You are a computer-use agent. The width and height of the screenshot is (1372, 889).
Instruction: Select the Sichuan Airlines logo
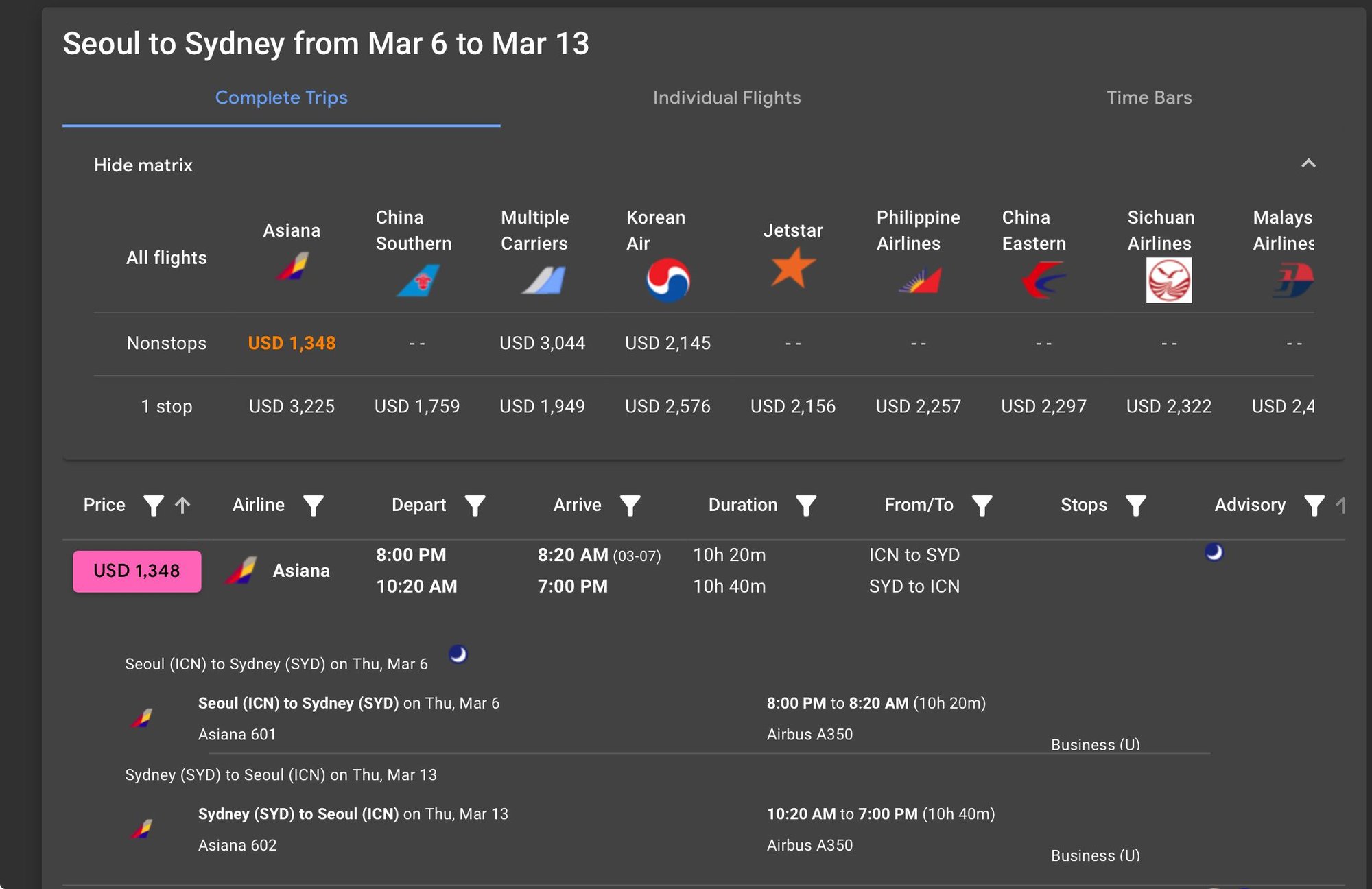[1168, 279]
